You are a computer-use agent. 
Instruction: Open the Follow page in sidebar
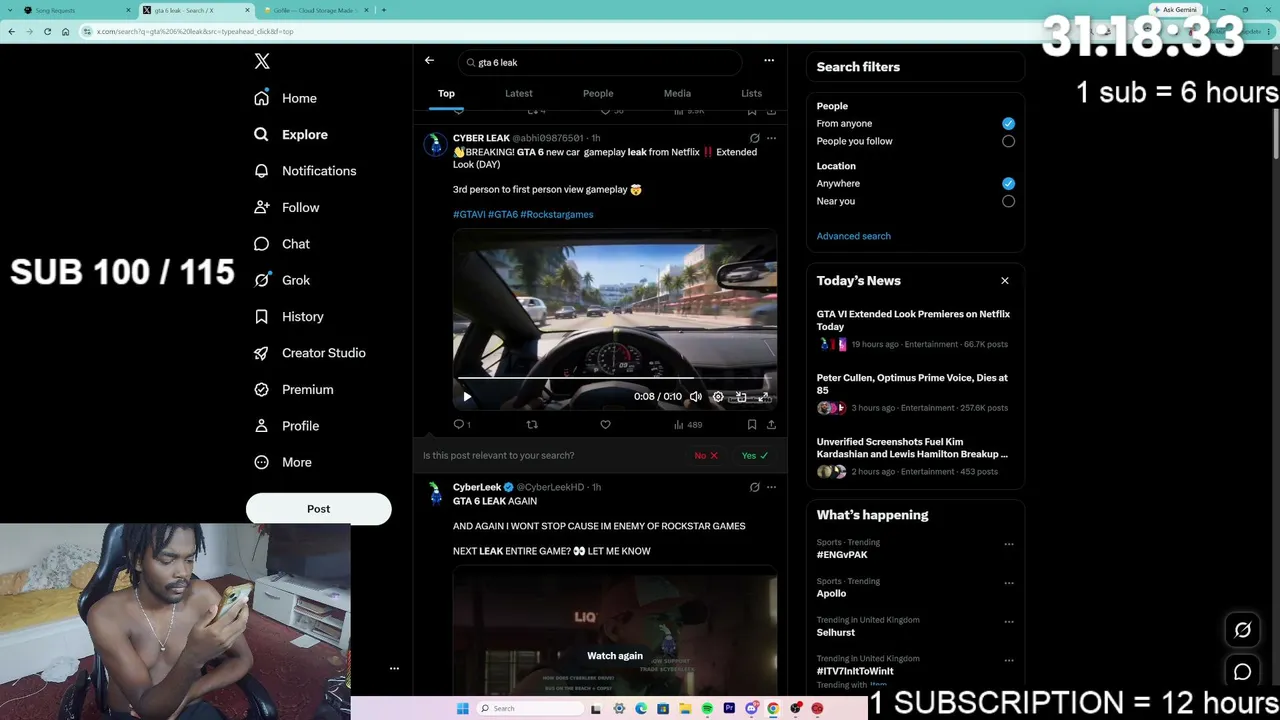[x=286, y=207]
